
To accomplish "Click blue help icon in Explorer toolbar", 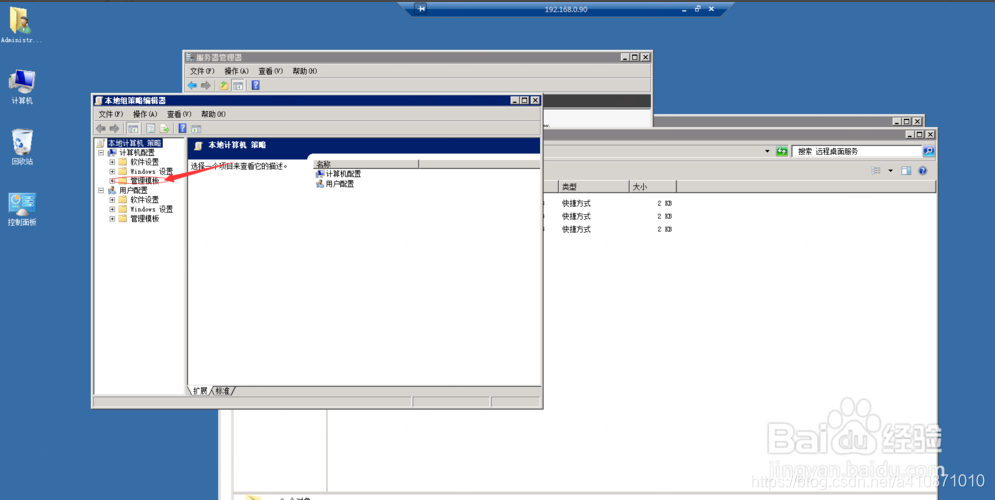I will point(923,171).
